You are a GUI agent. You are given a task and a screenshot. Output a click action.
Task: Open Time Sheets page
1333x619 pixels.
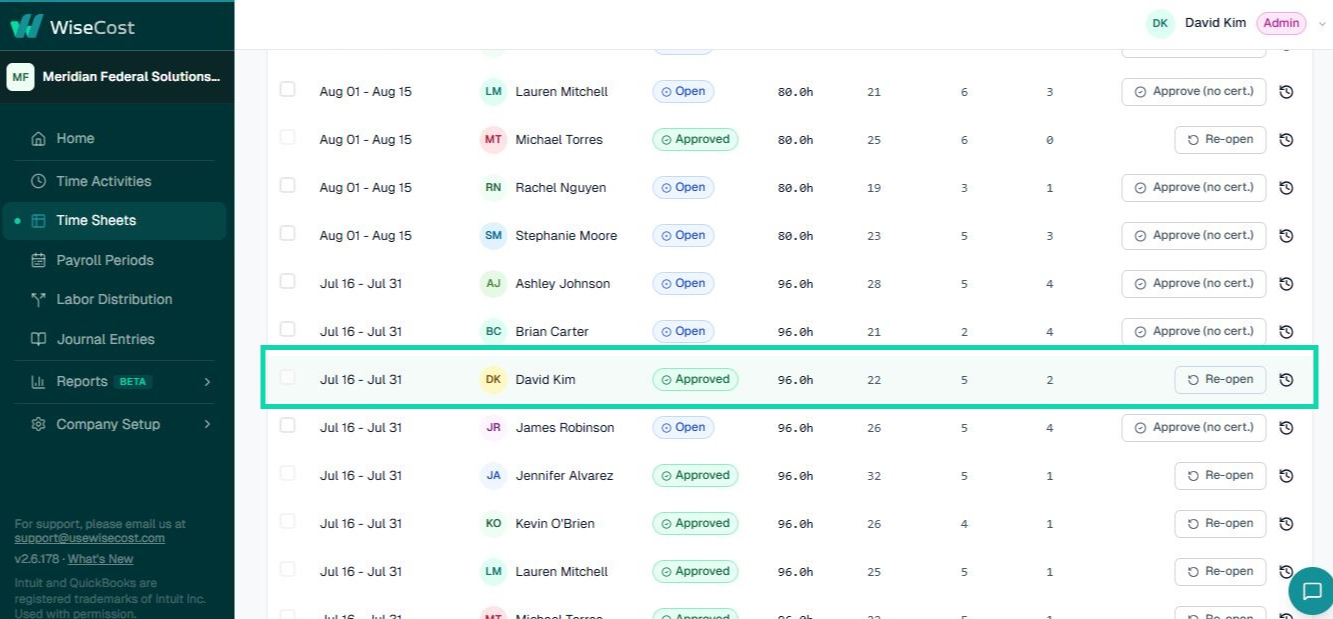point(115,220)
